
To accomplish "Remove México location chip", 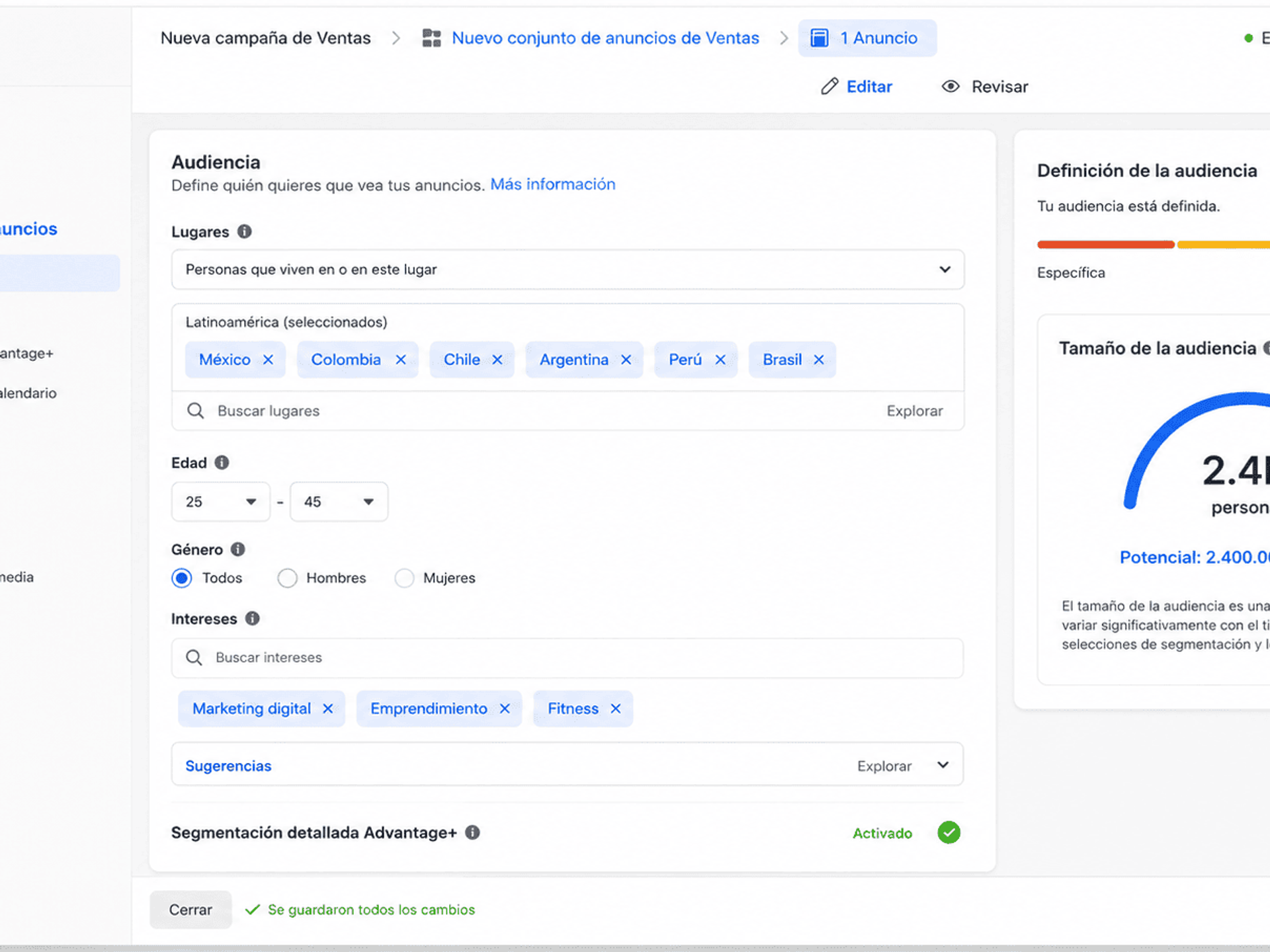I will (268, 360).
